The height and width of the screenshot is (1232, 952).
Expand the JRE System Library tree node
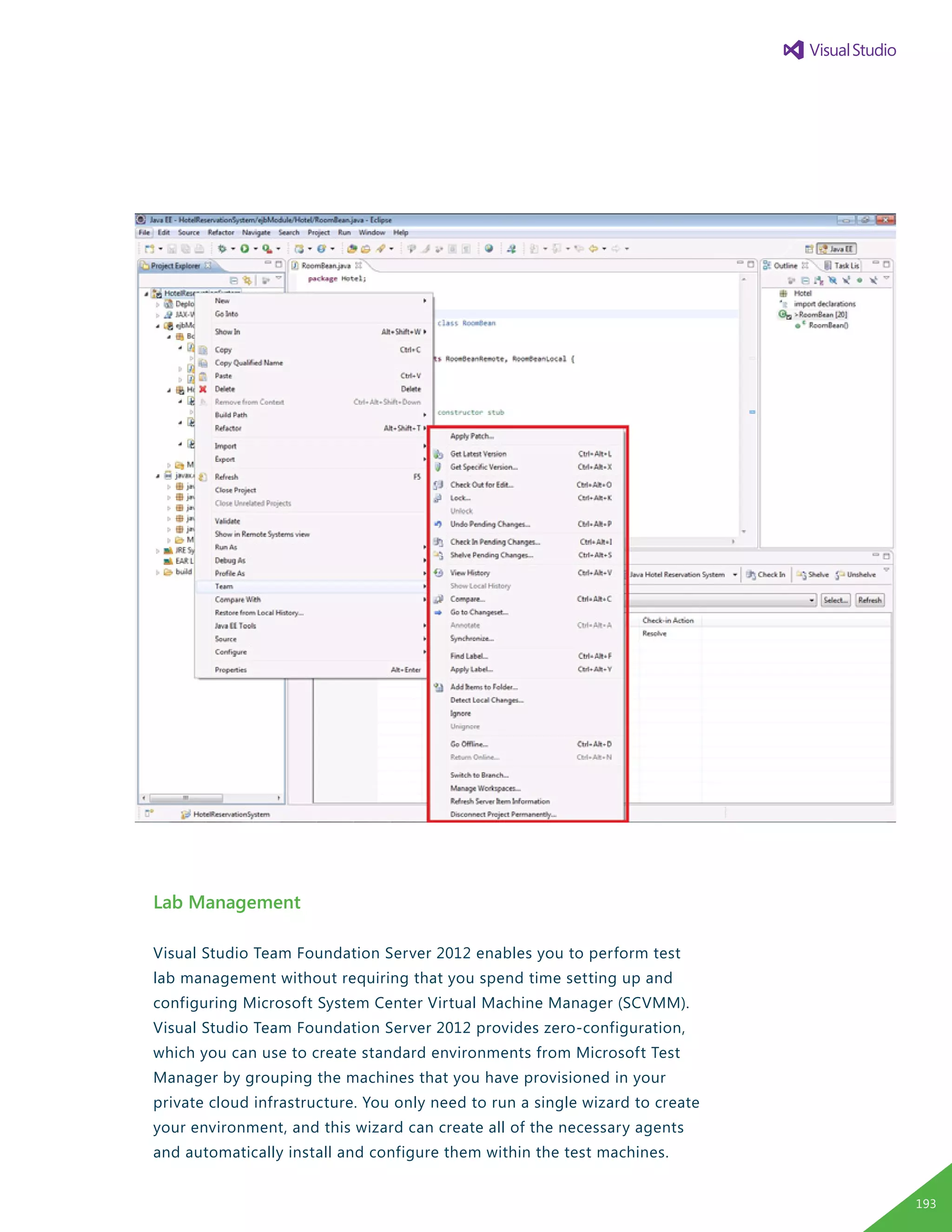pos(158,550)
